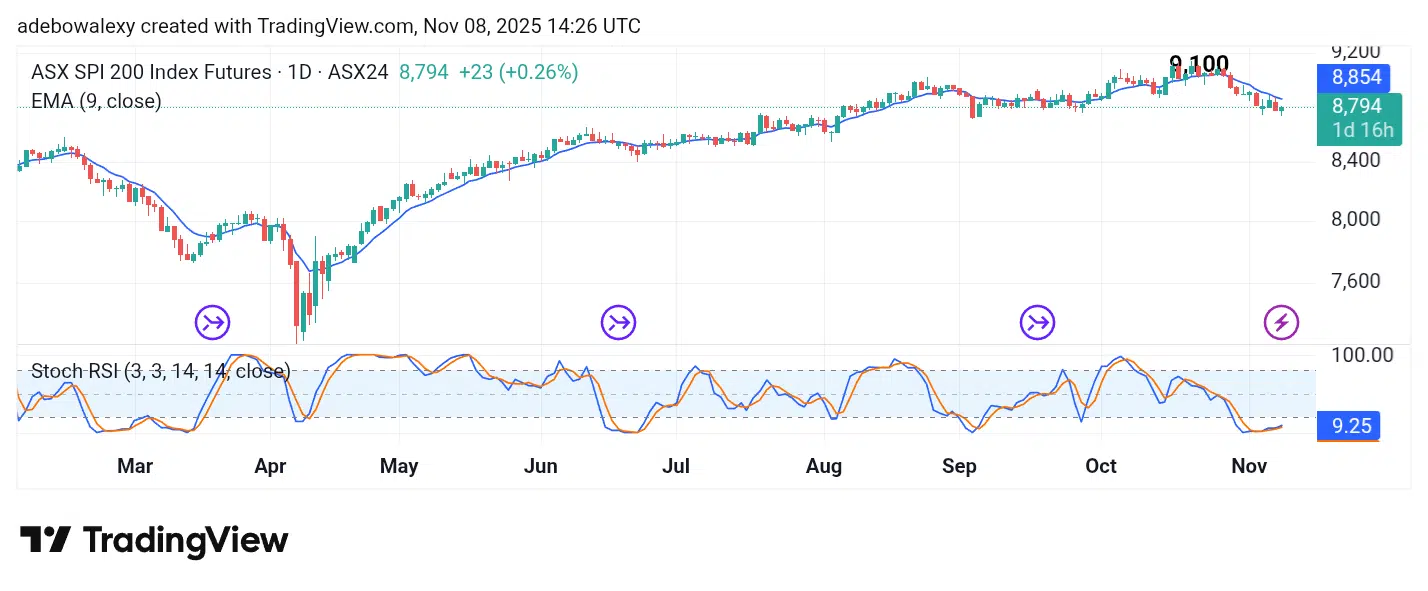Click the purple arrow icon in mid-June

619,322
